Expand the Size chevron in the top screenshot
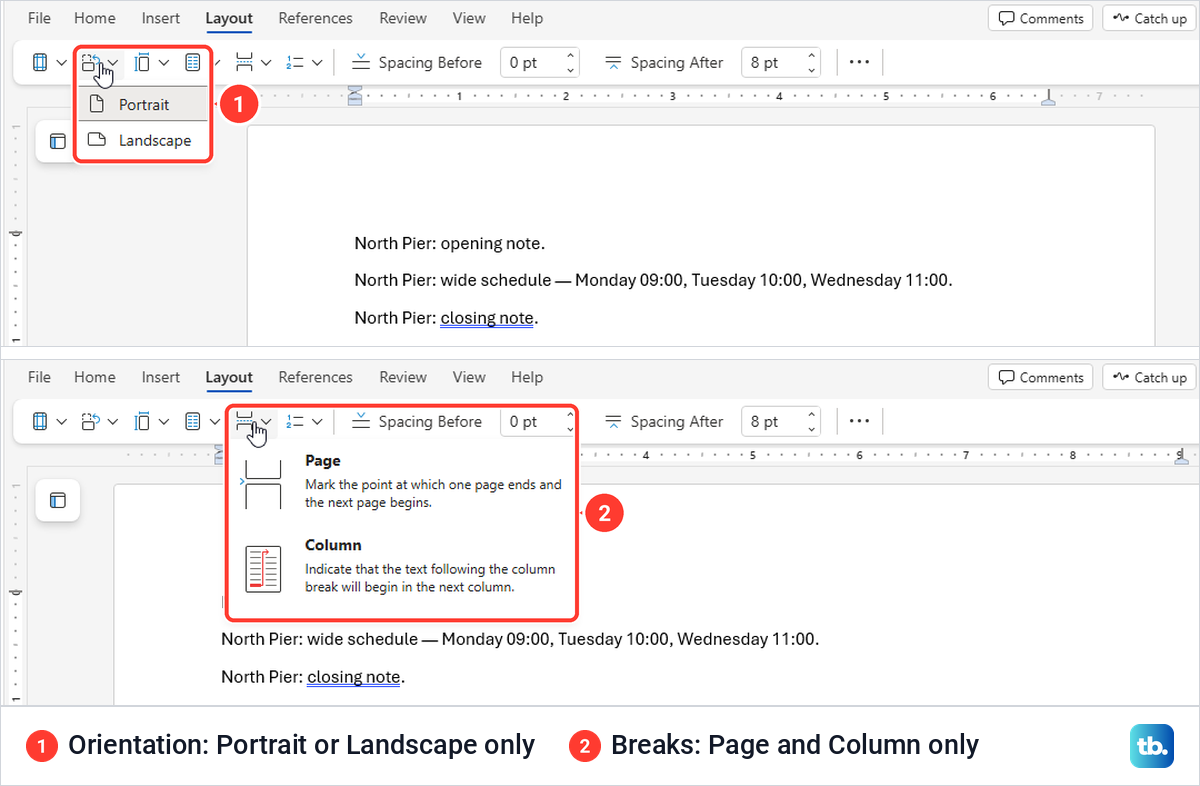Image resolution: width=1200 pixels, height=786 pixels. point(164,63)
